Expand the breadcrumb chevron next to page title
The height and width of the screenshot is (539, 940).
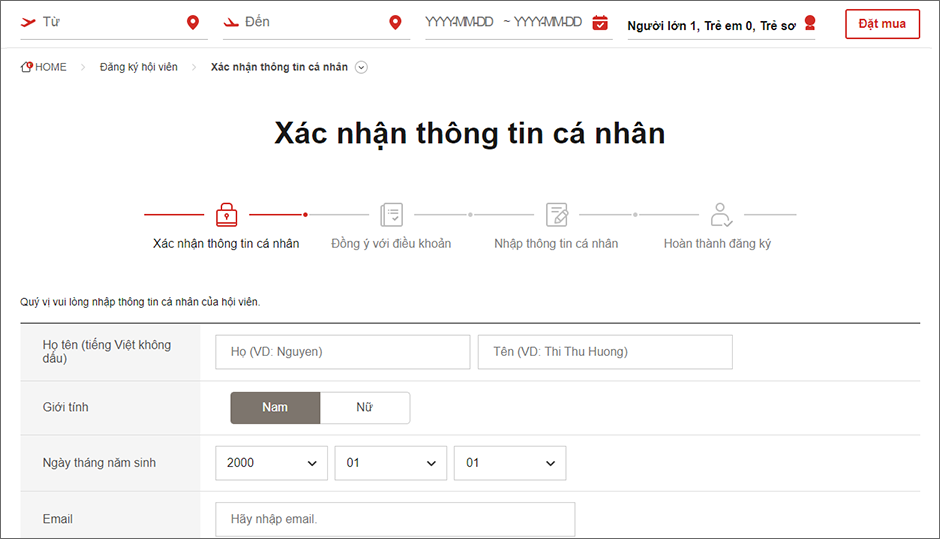pyautogui.click(x=361, y=68)
